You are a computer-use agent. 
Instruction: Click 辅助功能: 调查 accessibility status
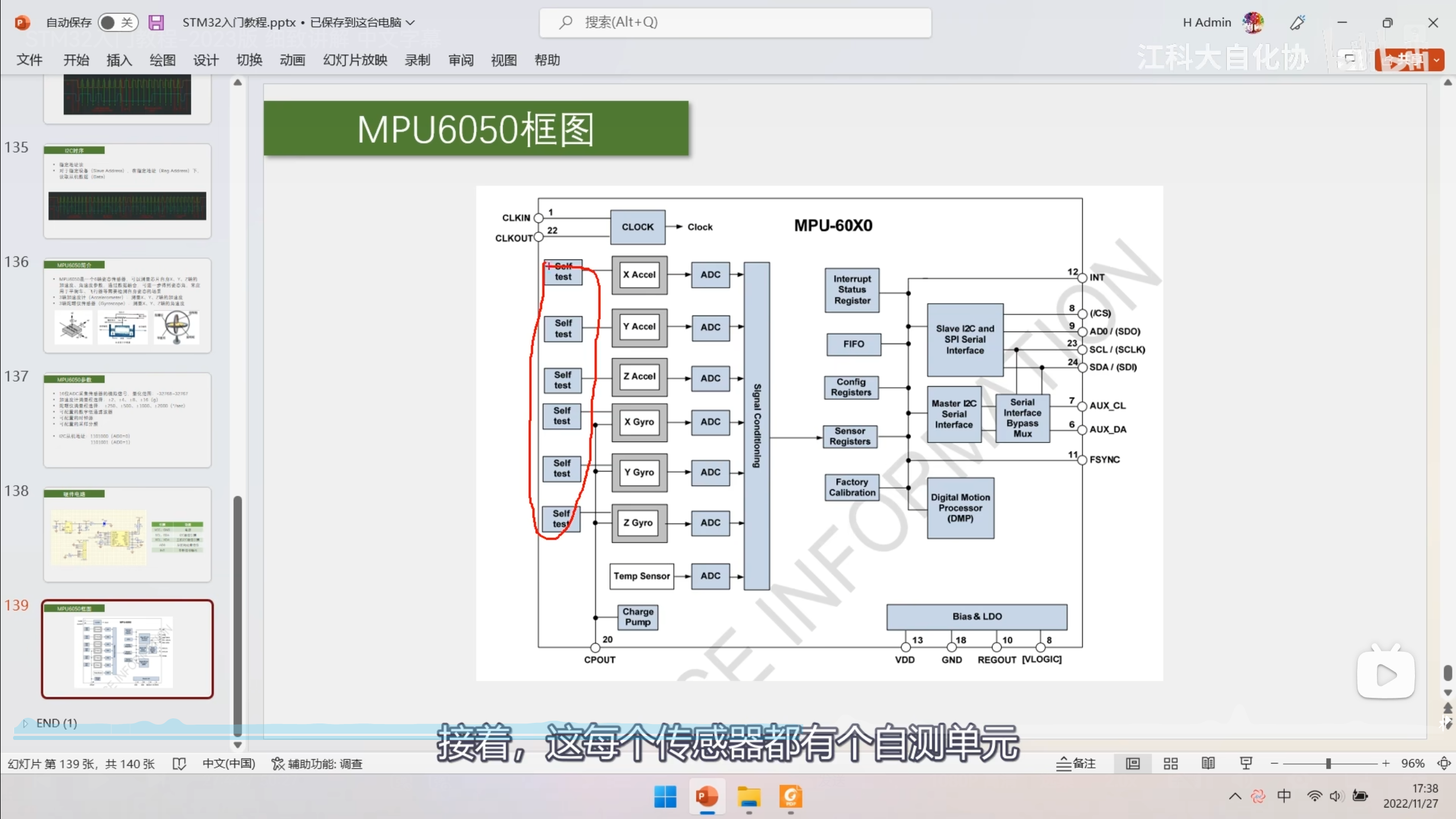(317, 764)
